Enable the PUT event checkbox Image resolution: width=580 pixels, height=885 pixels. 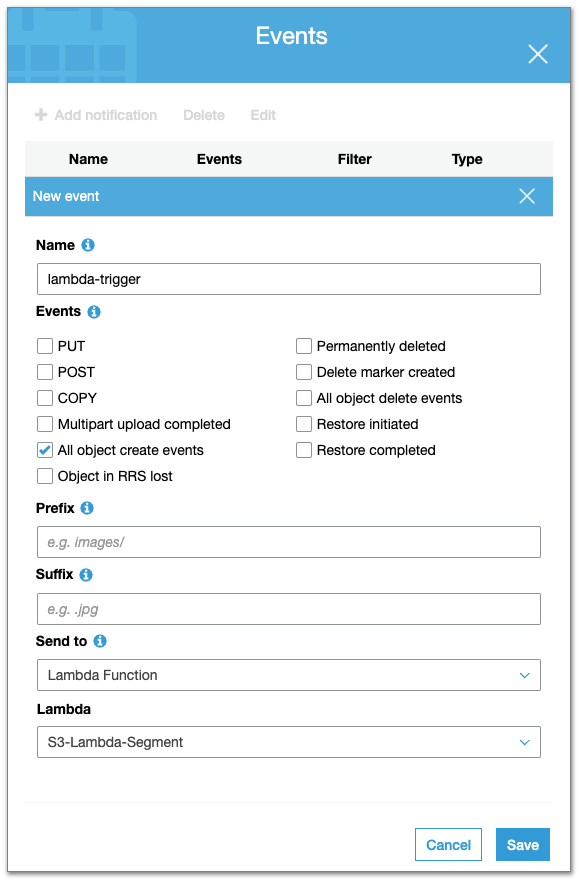[x=44, y=346]
